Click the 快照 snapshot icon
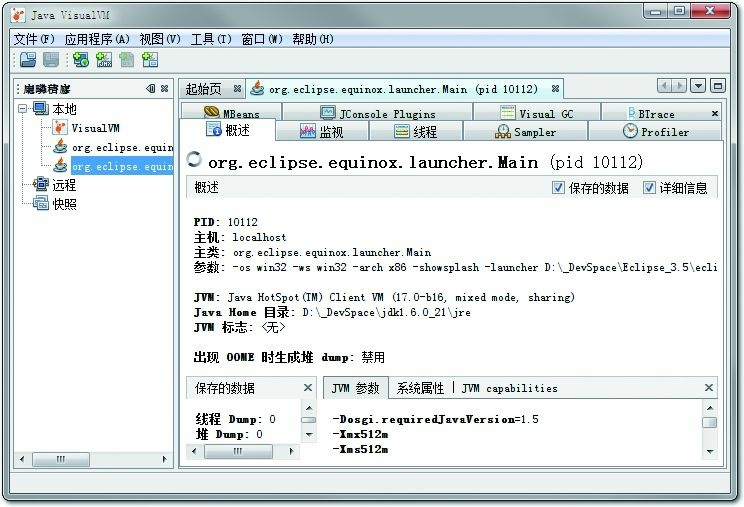The width and height of the screenshot is (744, 507). tap(41, 203)
